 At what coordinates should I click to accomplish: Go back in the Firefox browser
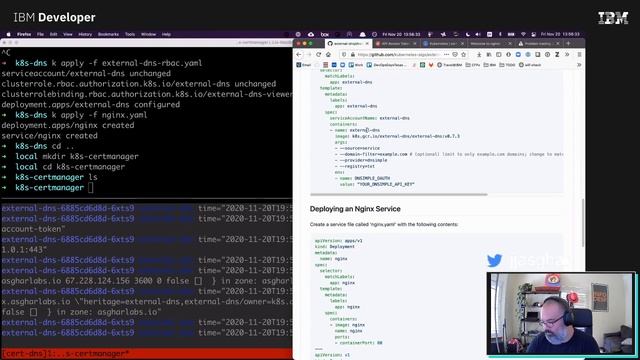point(298,55)
